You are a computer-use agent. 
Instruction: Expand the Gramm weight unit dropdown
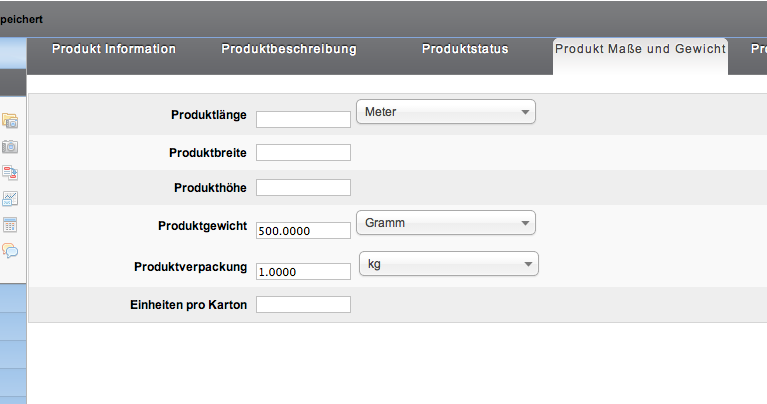click(446, 222)
